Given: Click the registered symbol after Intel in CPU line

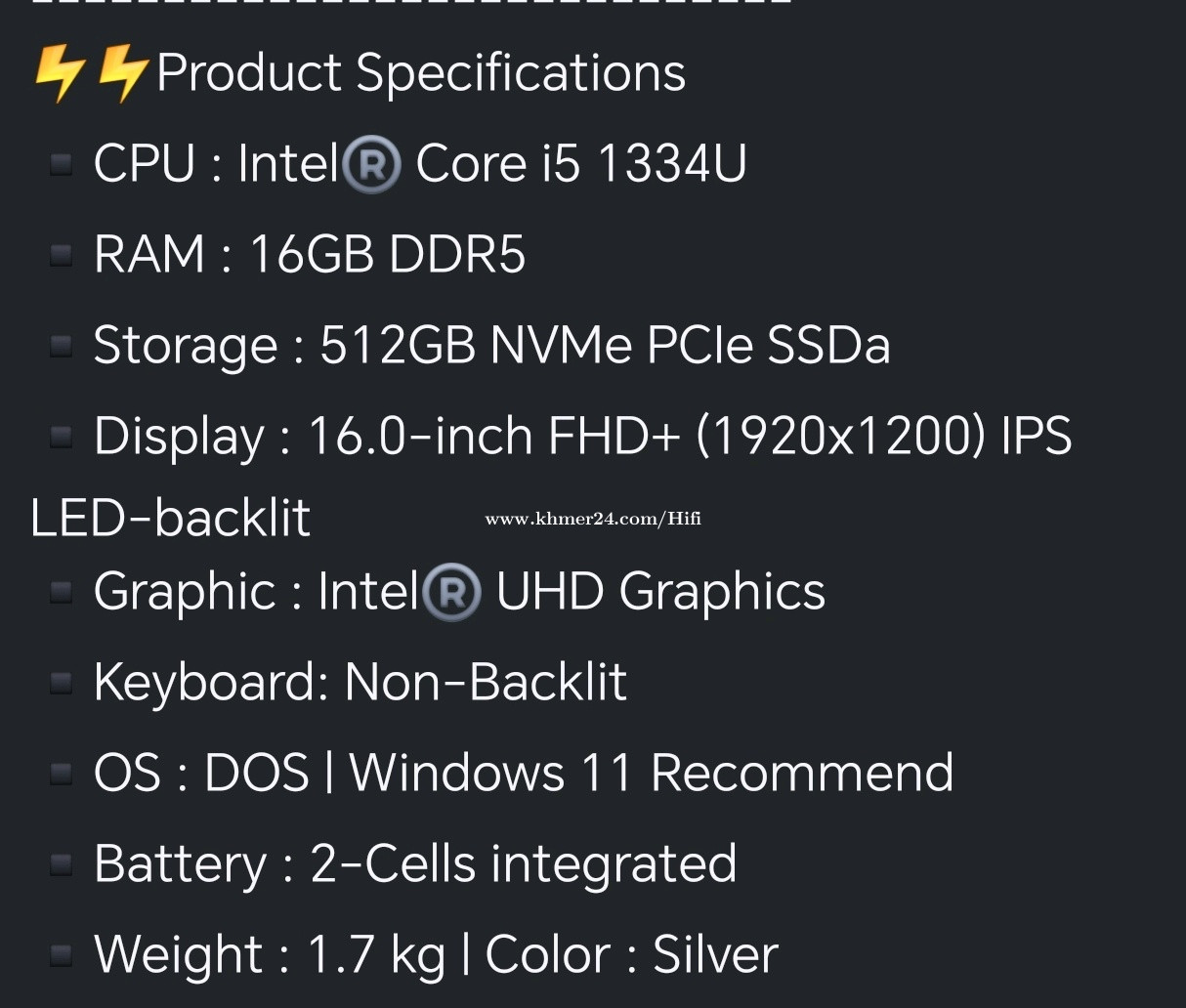Looking at the screenshot, I should [371, 164].
